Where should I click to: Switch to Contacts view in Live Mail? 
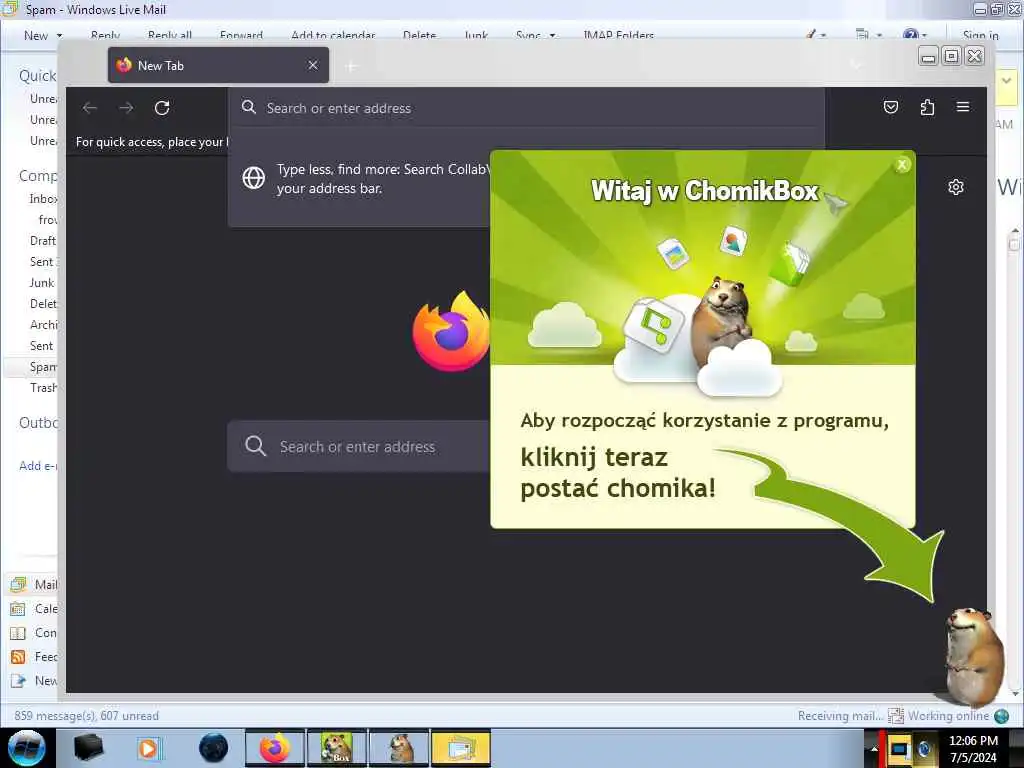[34, 633]
